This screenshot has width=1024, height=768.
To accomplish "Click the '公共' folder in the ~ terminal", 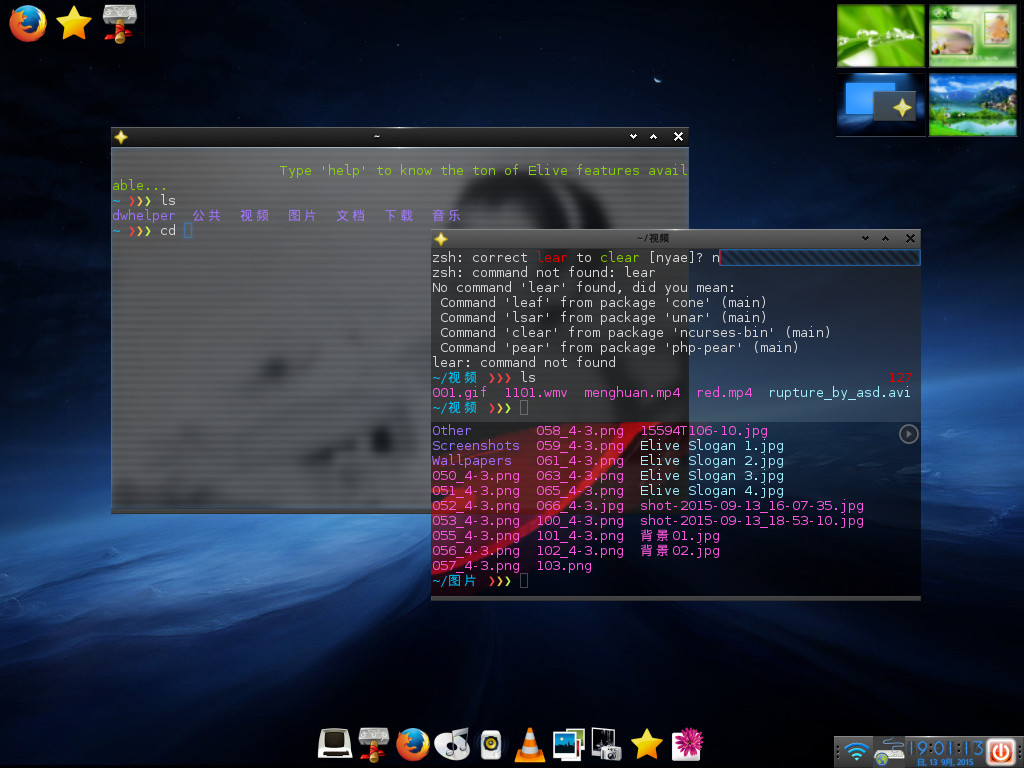I will tap(207, 216).
